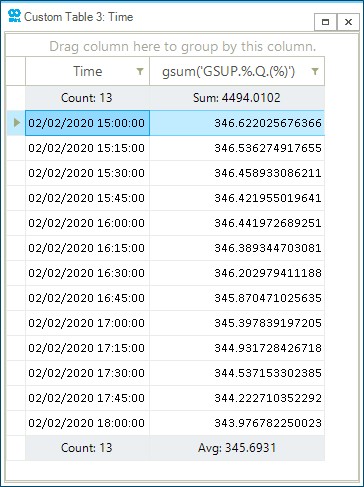Click the Custom Table app icon

pyautogui.click(x=14, y=16)
